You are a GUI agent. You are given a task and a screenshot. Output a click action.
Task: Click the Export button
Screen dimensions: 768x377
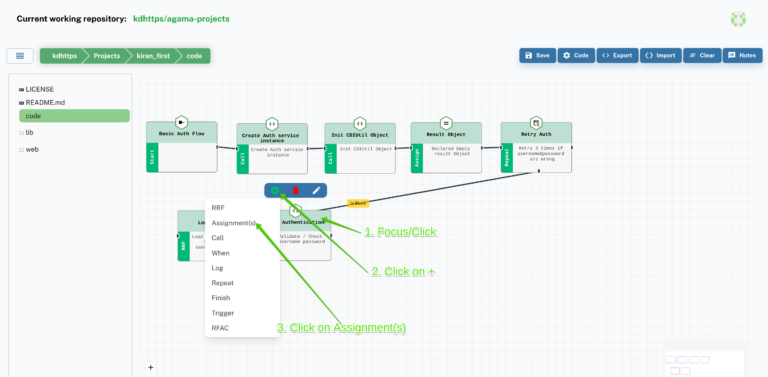(x=617, y=55)
